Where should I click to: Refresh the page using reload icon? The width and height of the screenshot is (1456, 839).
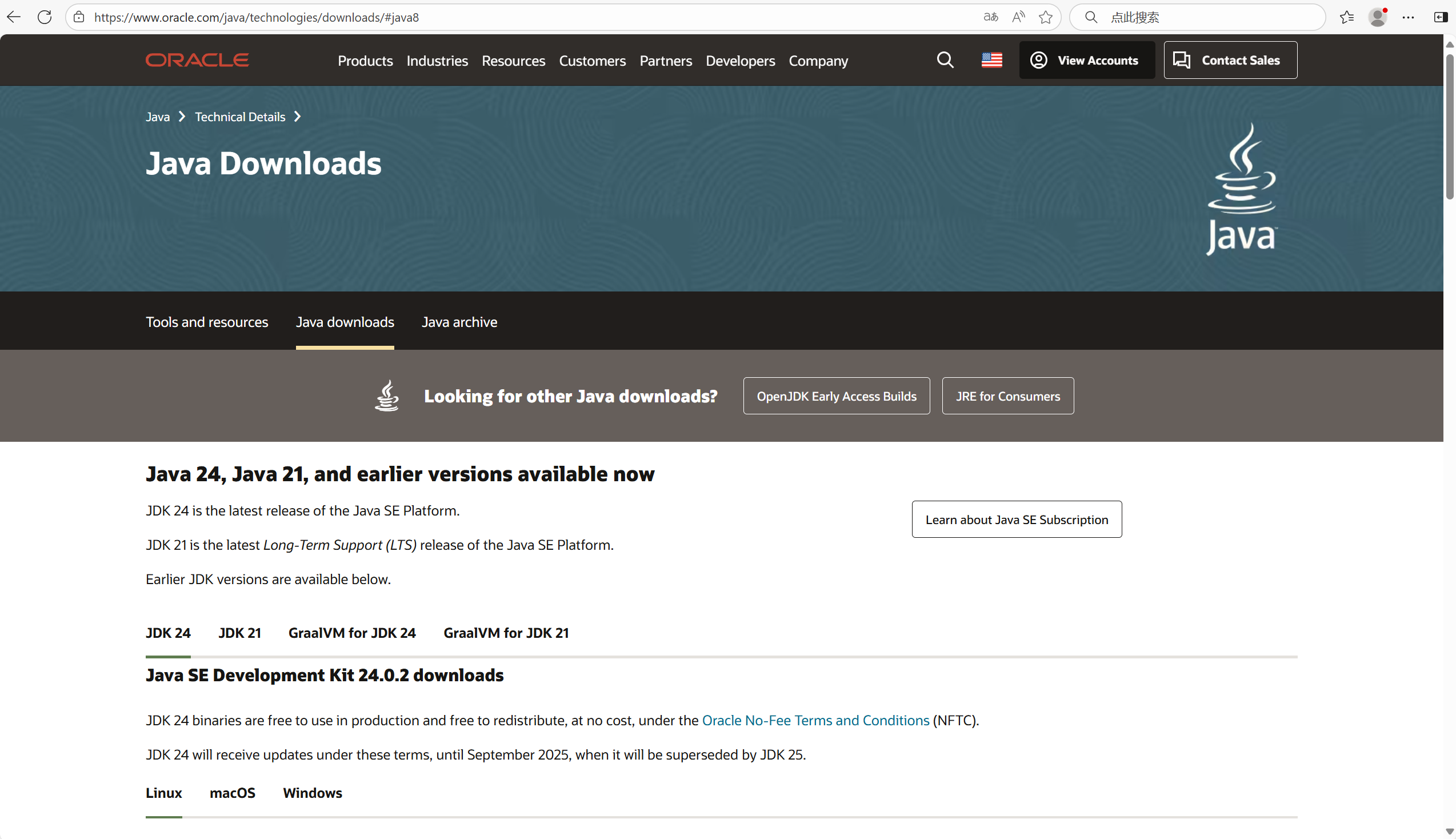45,17
